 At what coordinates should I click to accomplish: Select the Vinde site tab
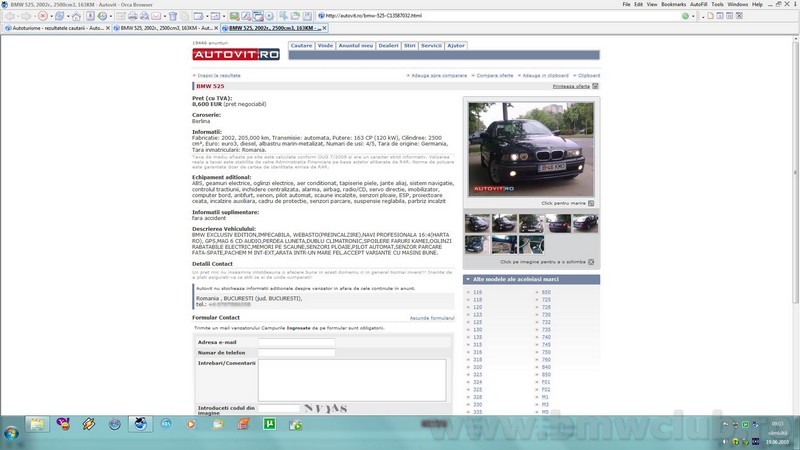pyautogui.click(x=325, y=45)
